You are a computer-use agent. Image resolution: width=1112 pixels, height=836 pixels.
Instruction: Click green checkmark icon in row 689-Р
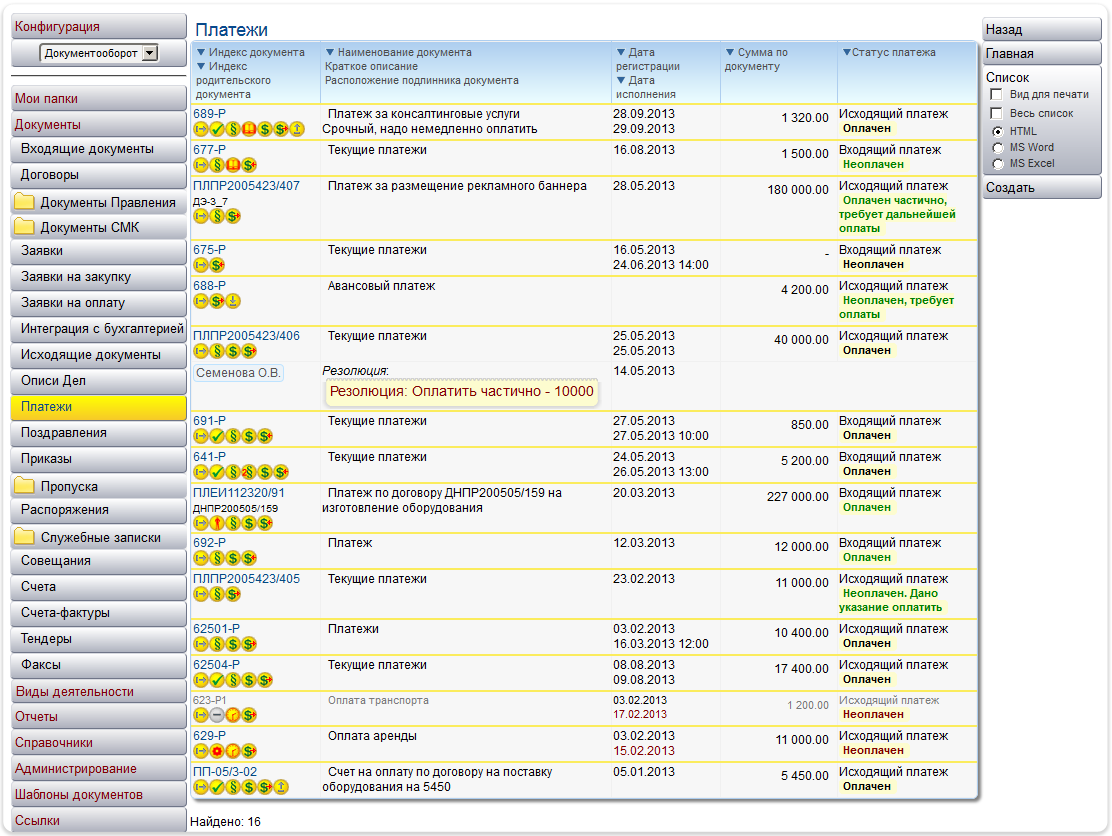[x=217, y=129]
